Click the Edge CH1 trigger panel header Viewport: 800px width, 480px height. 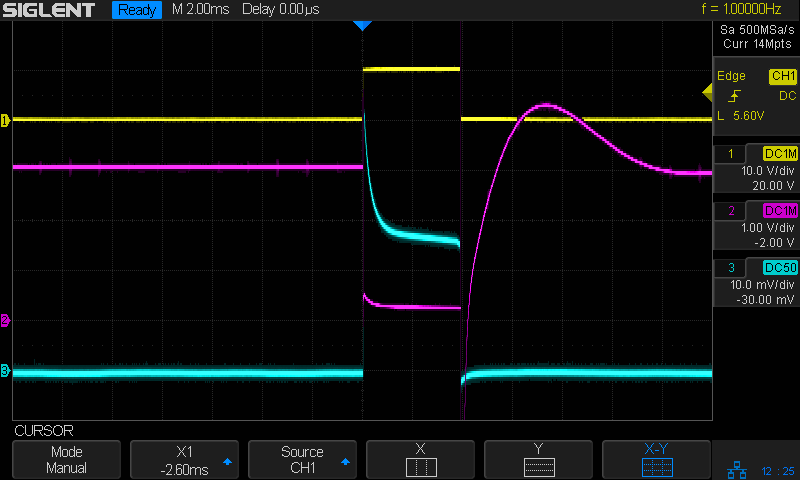(x=756, y=76)
